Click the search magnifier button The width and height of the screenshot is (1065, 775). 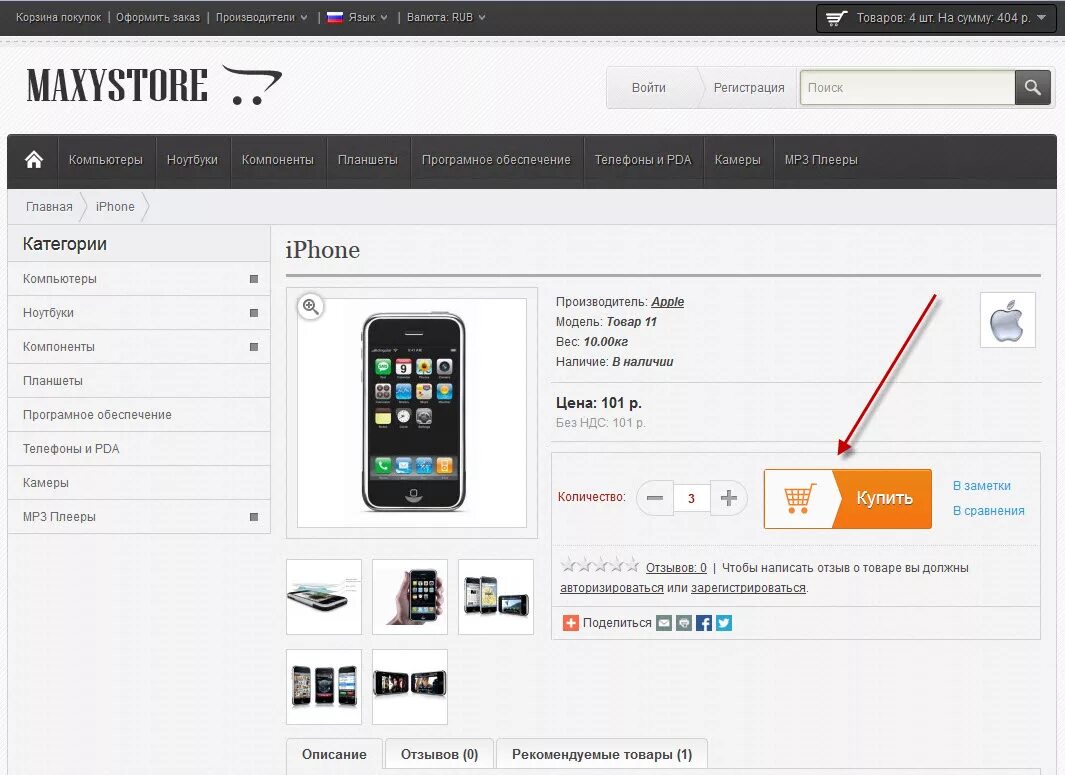(1032, 88)
